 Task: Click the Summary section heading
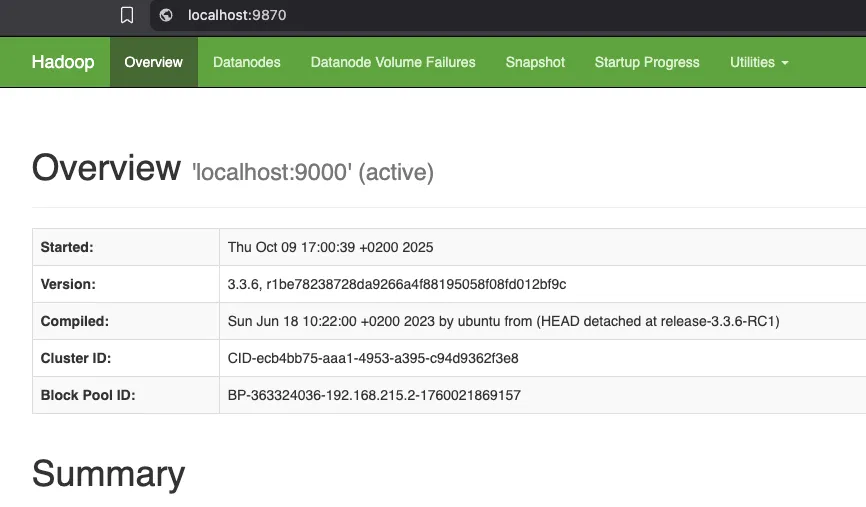(x=108, y=474)
